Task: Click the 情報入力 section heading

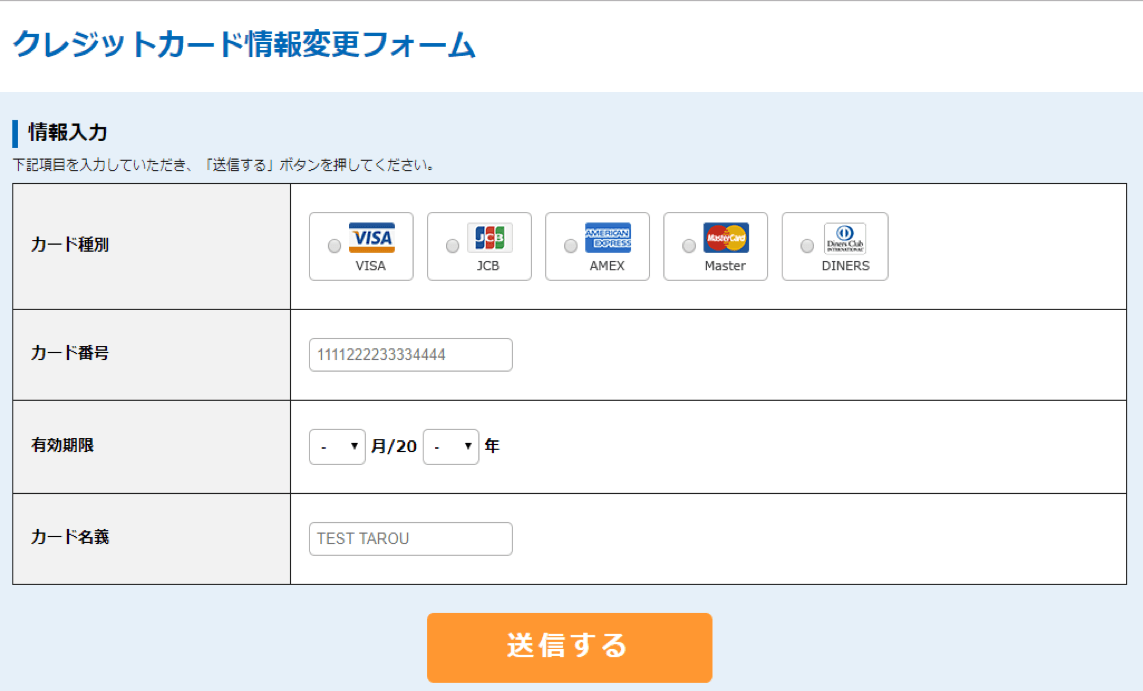Action: coord(67,132)
